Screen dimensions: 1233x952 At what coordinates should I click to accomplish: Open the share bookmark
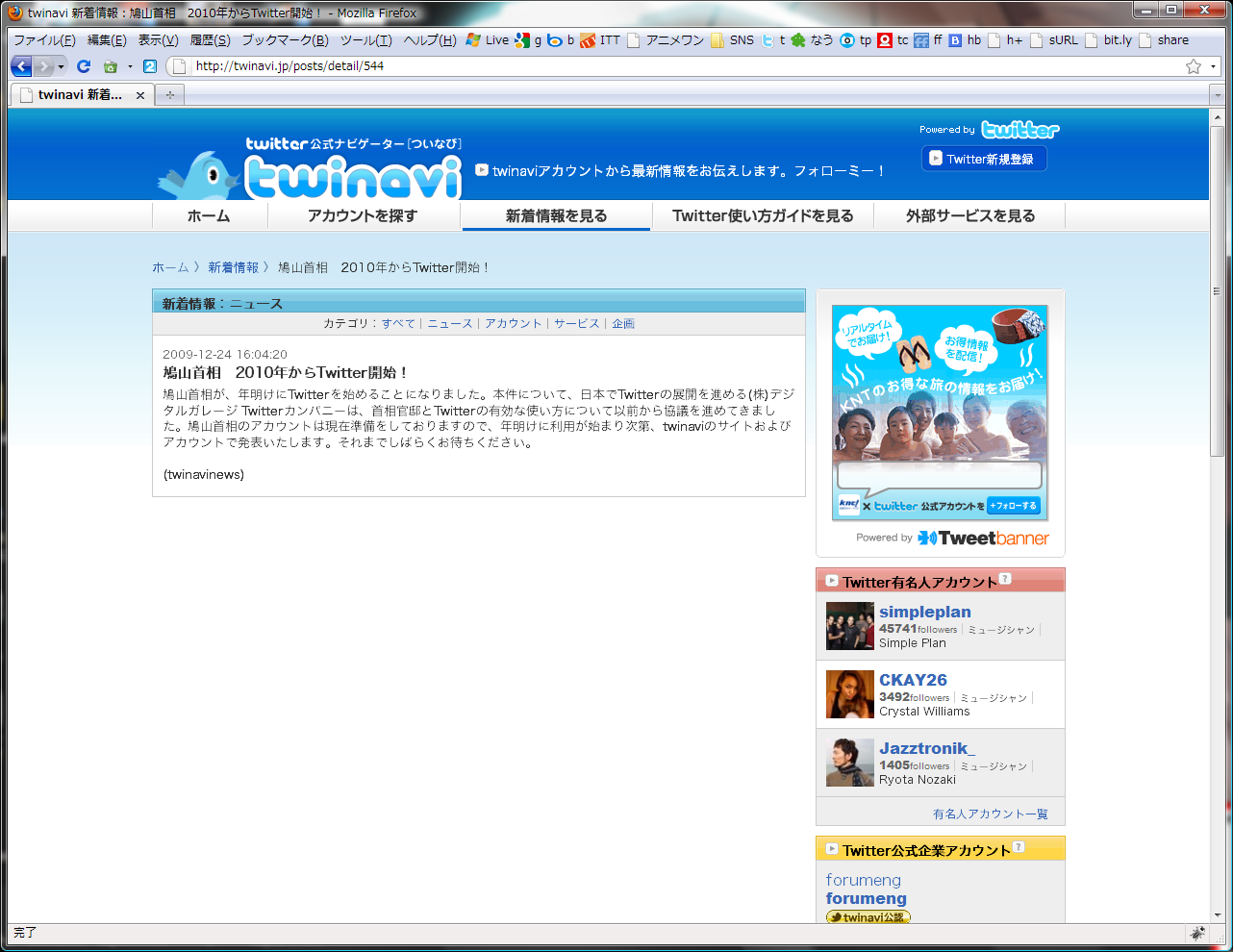tap(1164, 40)
